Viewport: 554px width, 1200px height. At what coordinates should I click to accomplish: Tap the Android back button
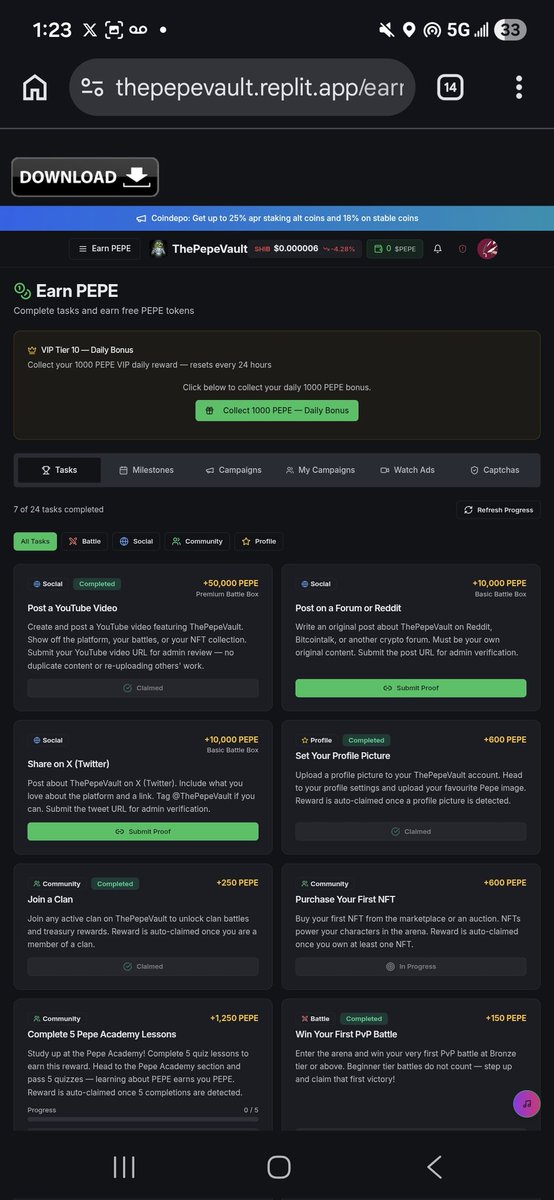[x=434, y=1166]
